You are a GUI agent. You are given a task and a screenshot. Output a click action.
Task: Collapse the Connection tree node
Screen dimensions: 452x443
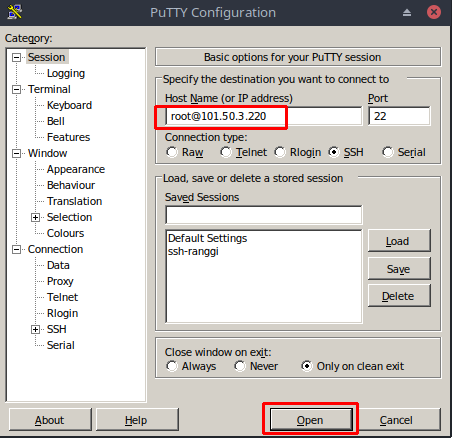point(16,249)
